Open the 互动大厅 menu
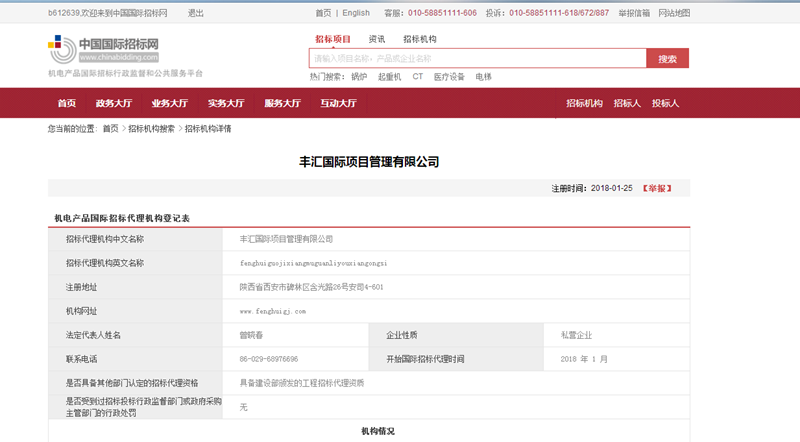 pyautogui.click(x=338, y=103)
